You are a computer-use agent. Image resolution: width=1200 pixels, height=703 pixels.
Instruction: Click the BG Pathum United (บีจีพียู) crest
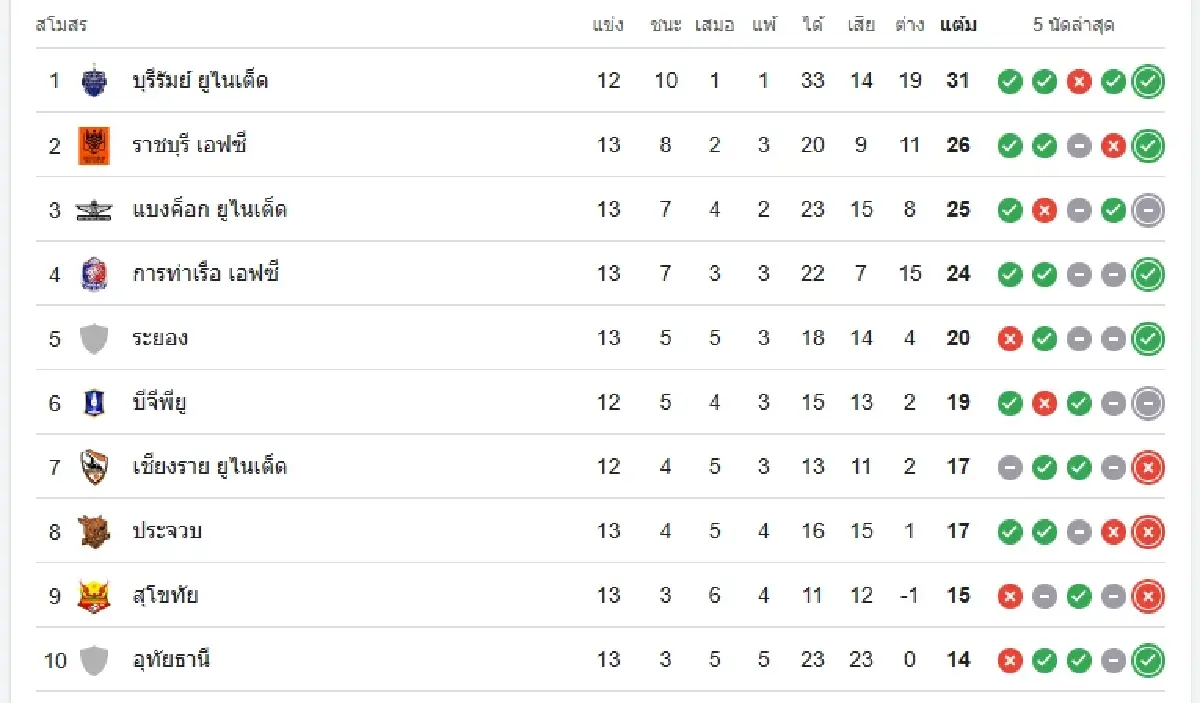(x=93, y=402)
